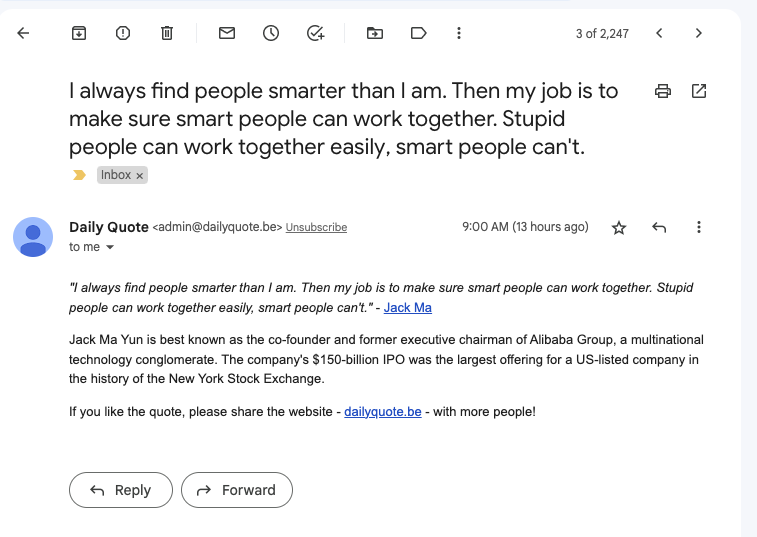Add this email to Tasks
This screenshot has width=757, height=537.
coord(315,33)
